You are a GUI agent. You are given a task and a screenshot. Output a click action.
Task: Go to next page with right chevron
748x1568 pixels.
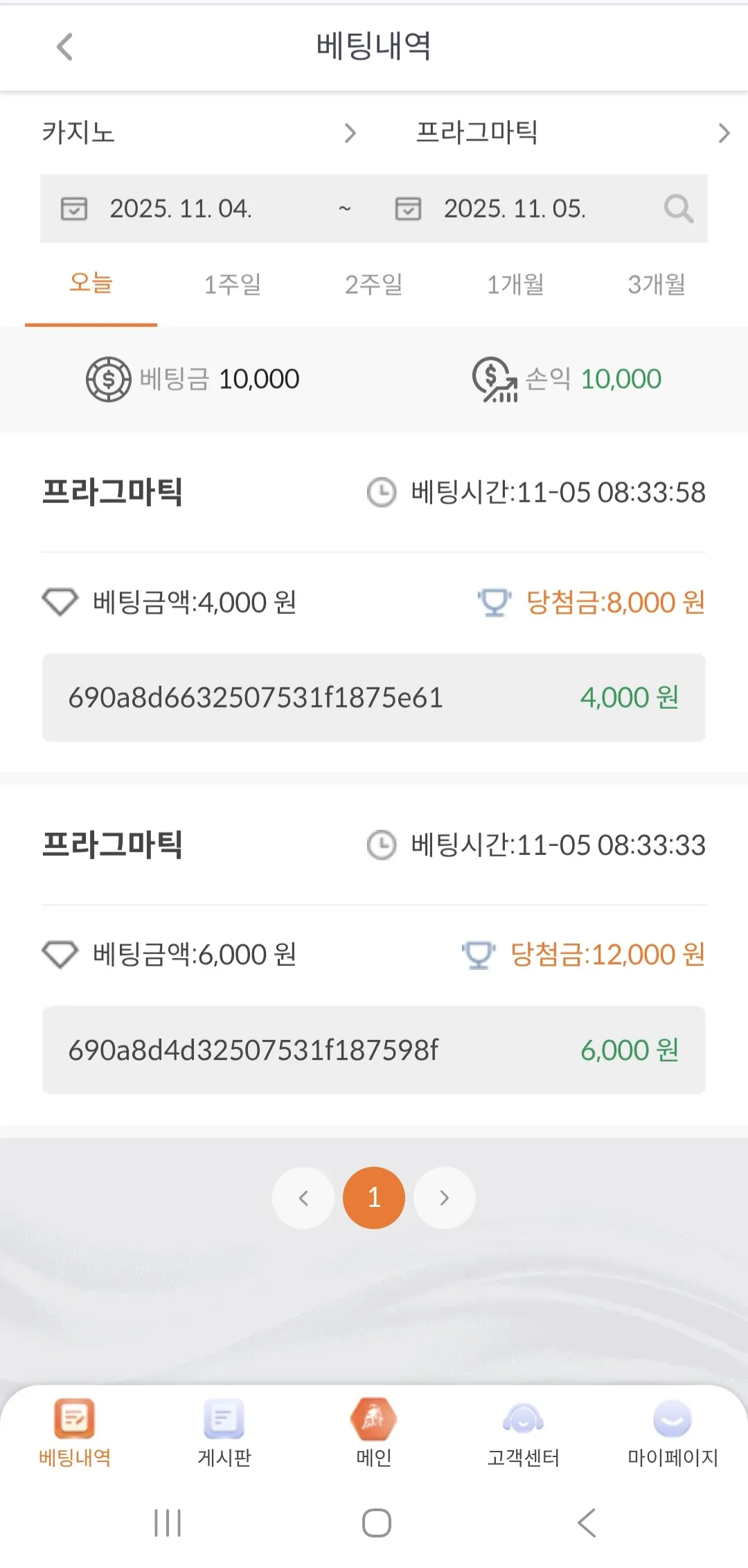click(x=445, y=1198)
